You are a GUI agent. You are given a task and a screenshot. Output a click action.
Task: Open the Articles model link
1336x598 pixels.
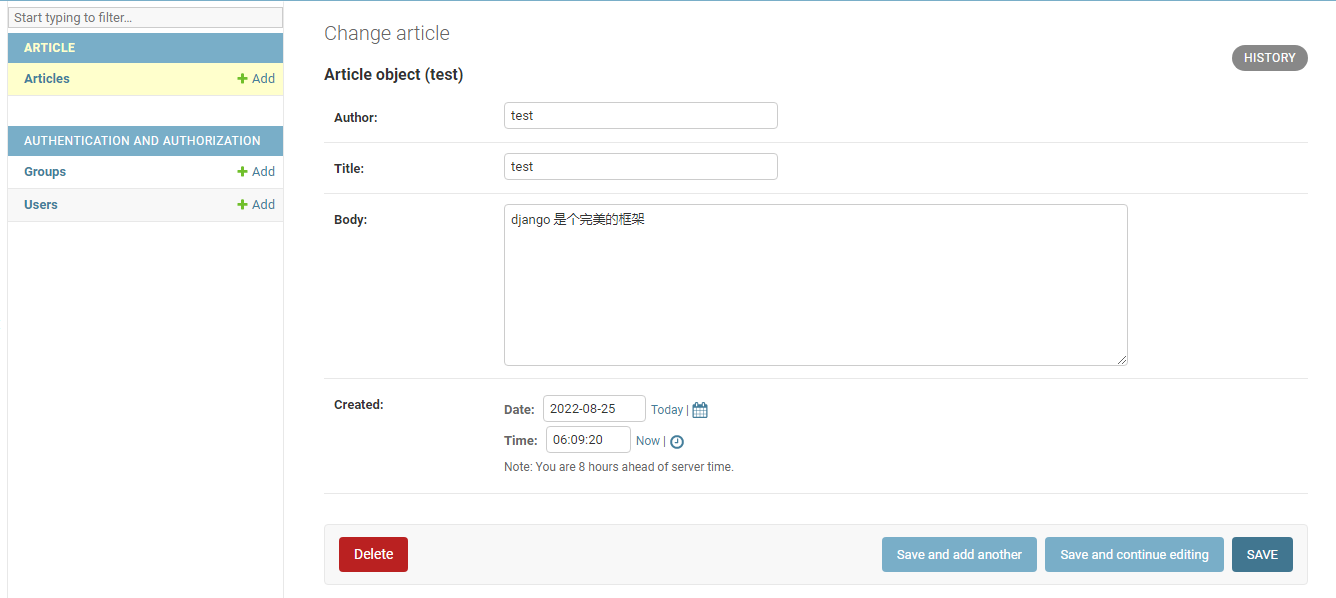point(47,79)
